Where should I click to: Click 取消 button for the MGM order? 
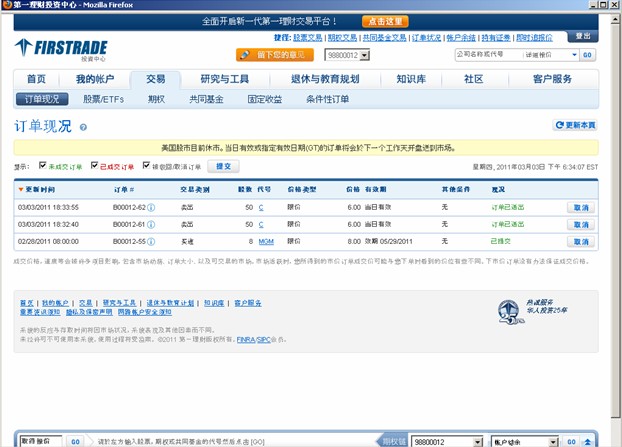tap(581, 241)
